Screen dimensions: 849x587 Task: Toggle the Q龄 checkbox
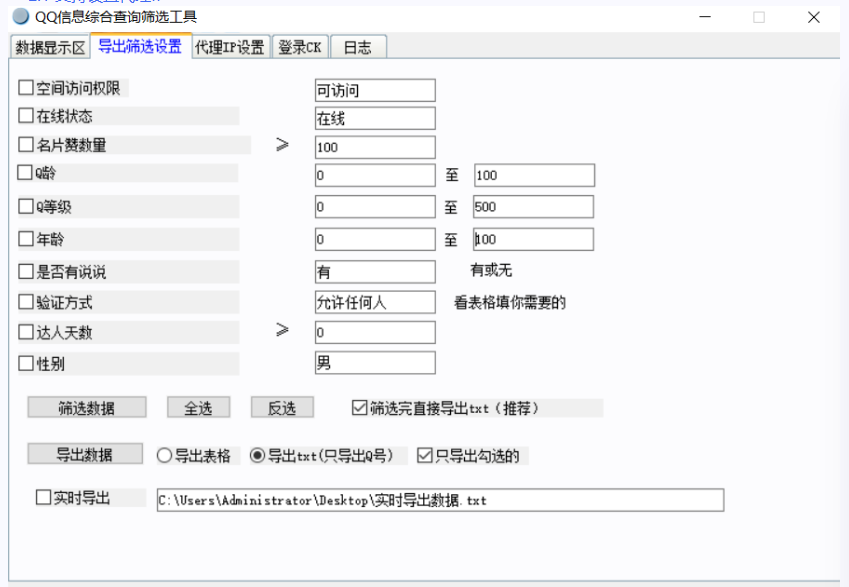[x=25, y=173]
